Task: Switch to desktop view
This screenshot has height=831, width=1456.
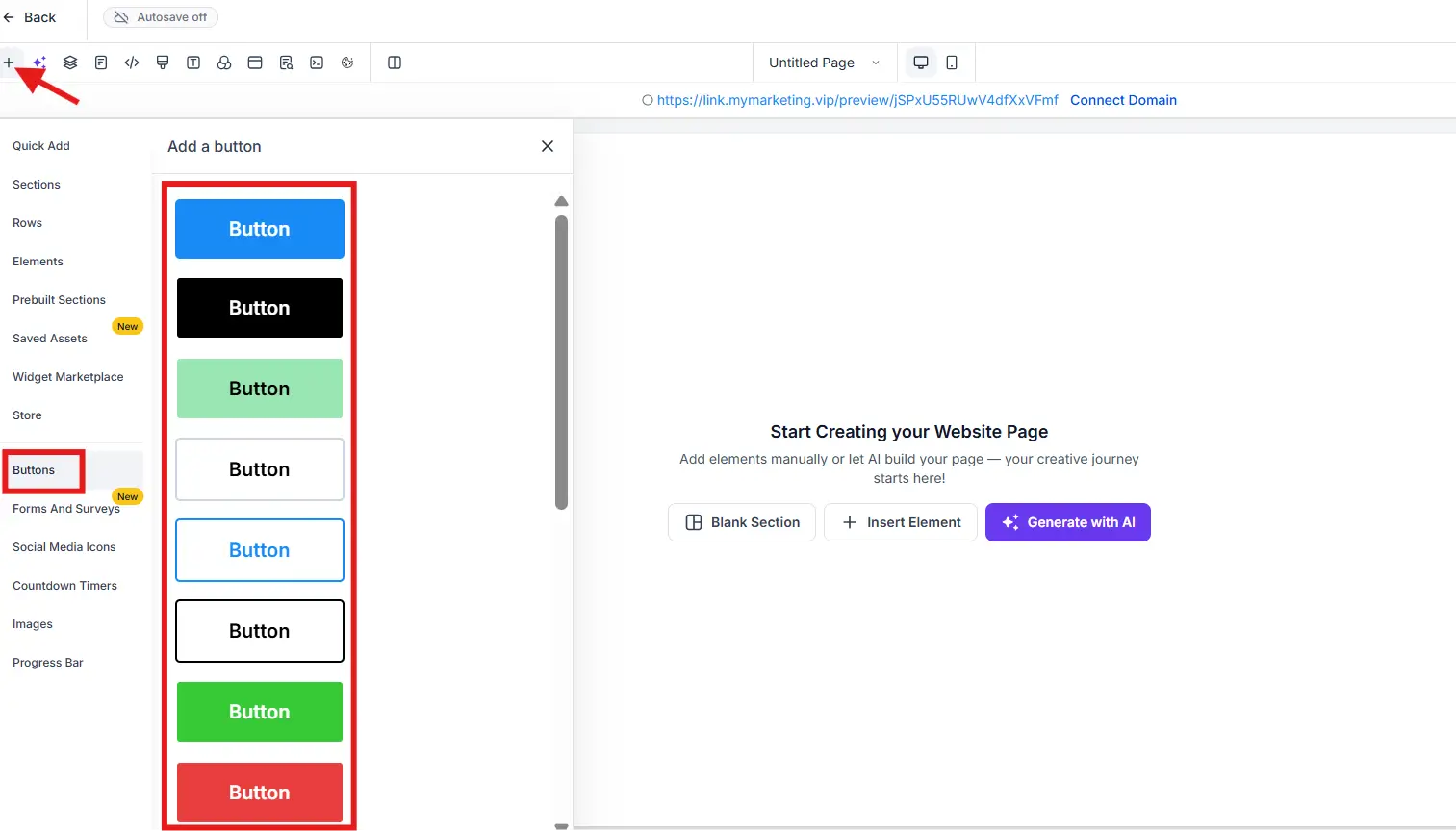Action: click(x=921, y=63)
